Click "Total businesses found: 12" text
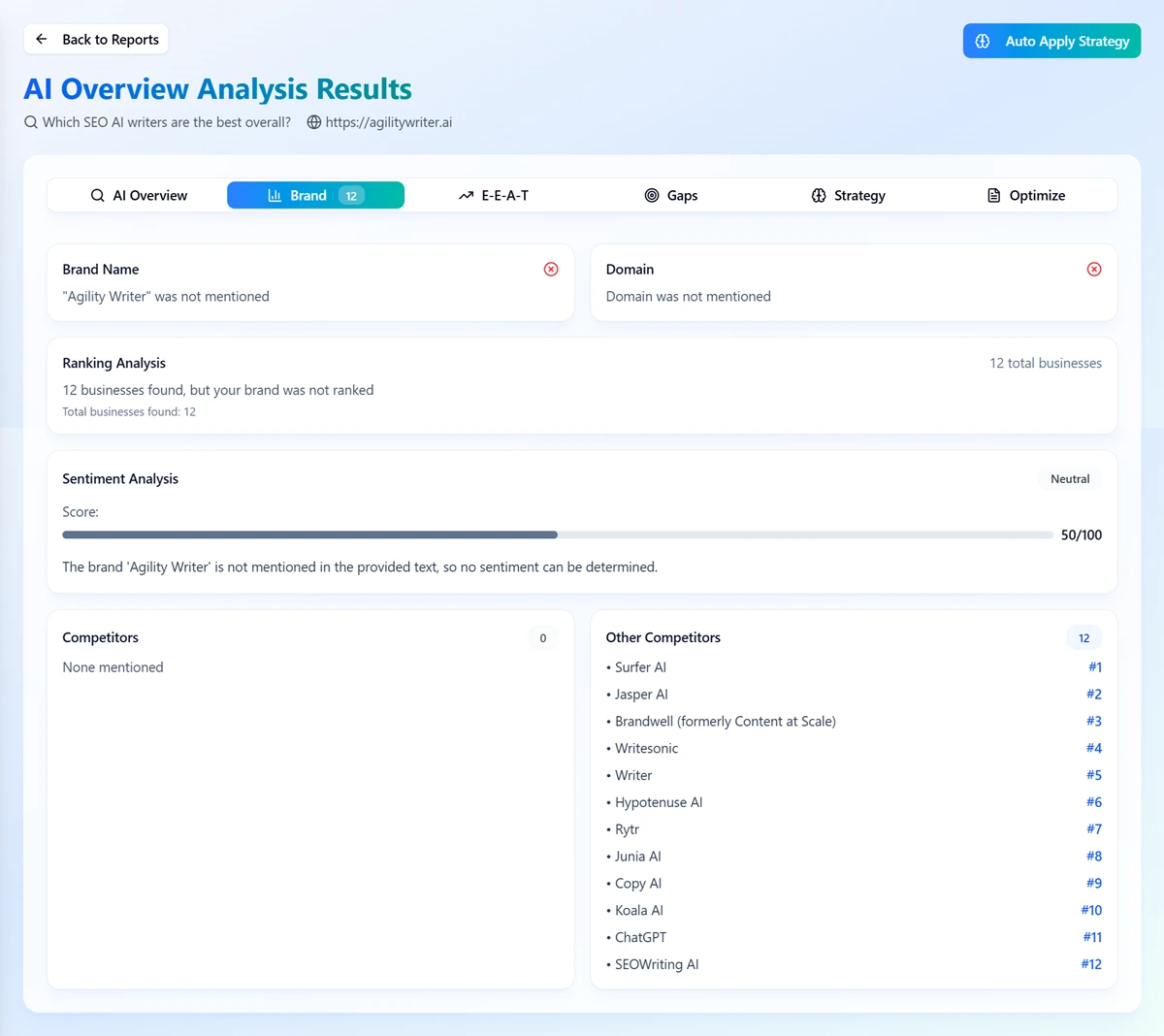Viewport: 1164px width, 1036px height. pyautogui.click(x=129, y=412)
